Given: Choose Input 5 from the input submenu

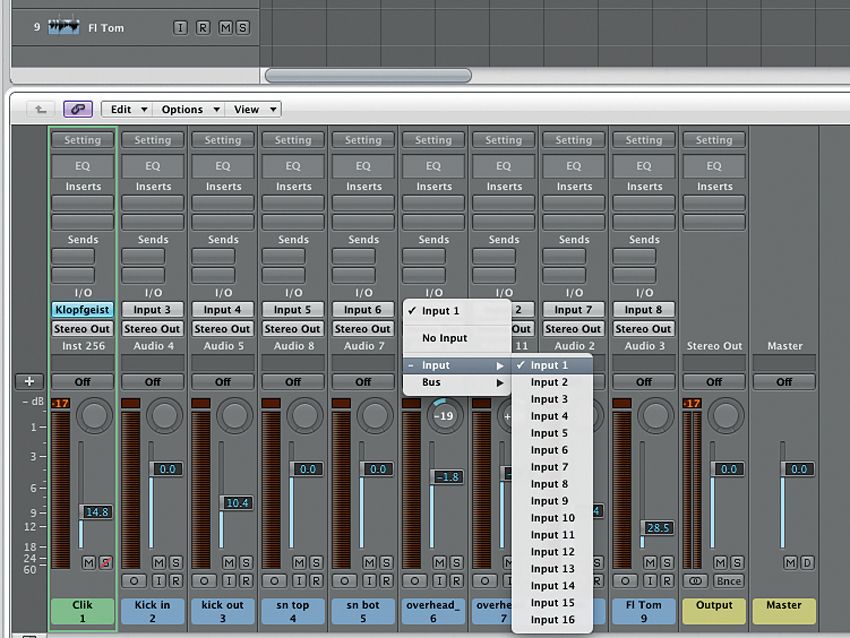Looking at the screenshot, I should (548, 433).
